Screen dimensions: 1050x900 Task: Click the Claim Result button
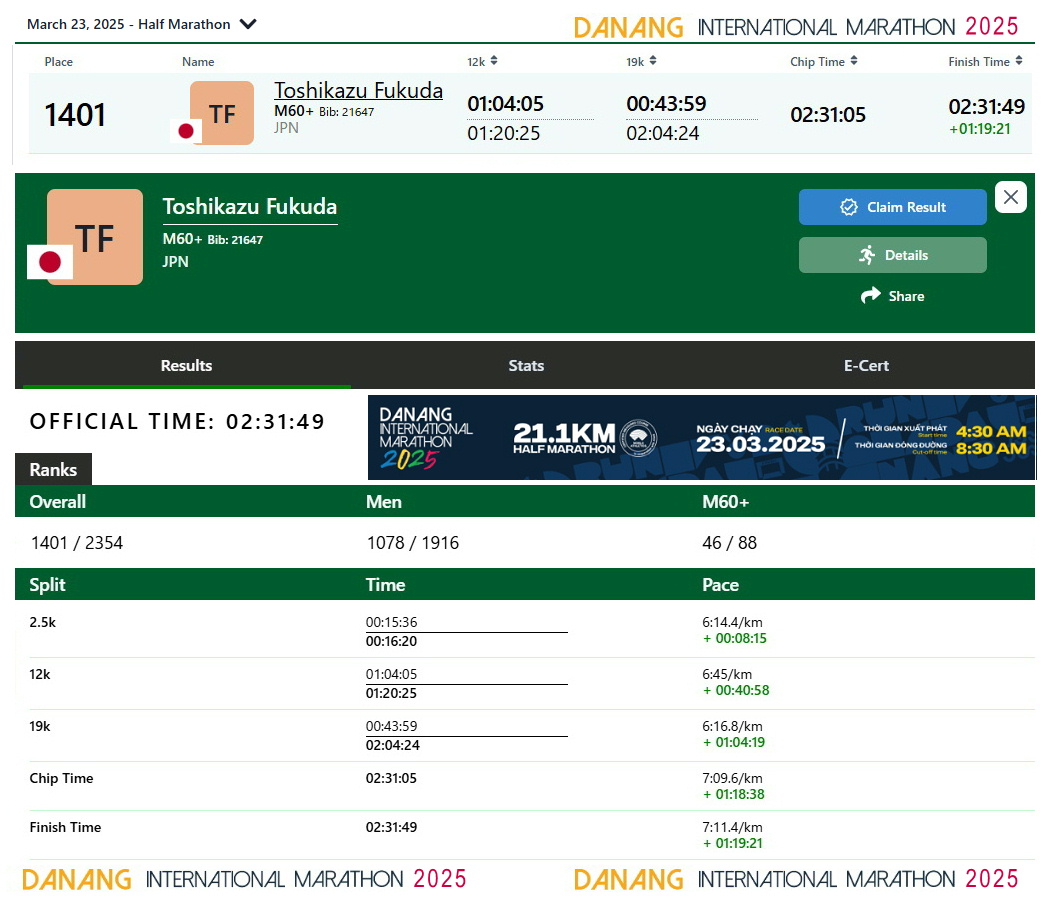tap(892, 207)
